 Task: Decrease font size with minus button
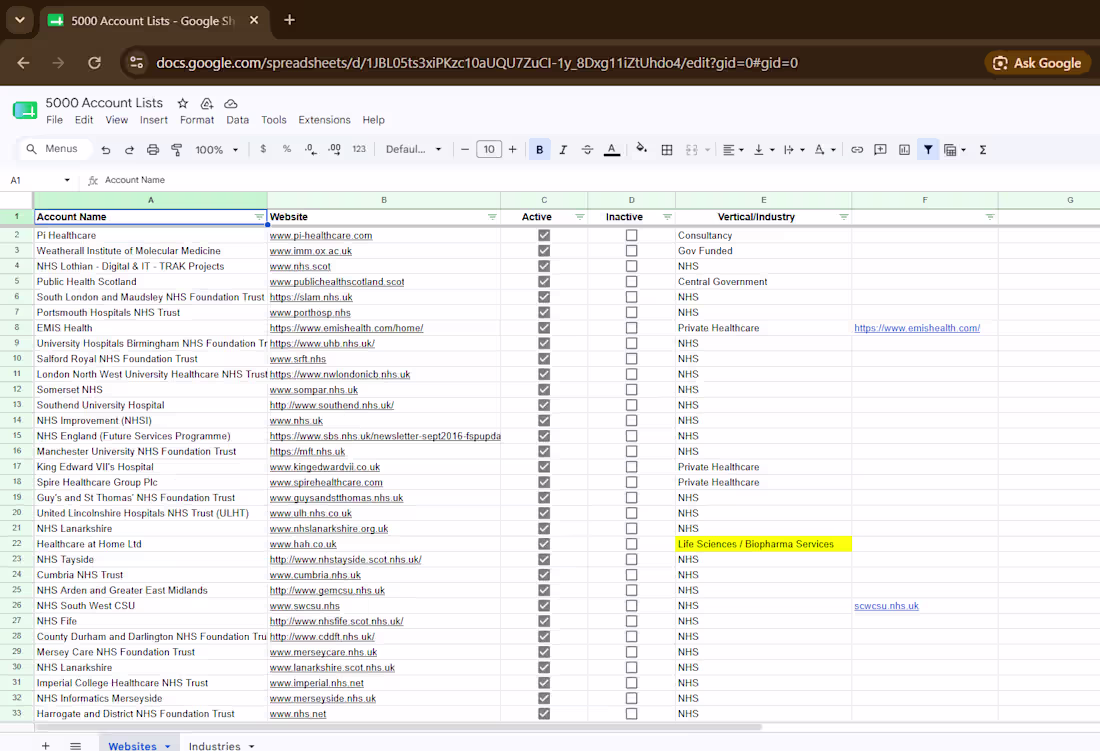464,149
